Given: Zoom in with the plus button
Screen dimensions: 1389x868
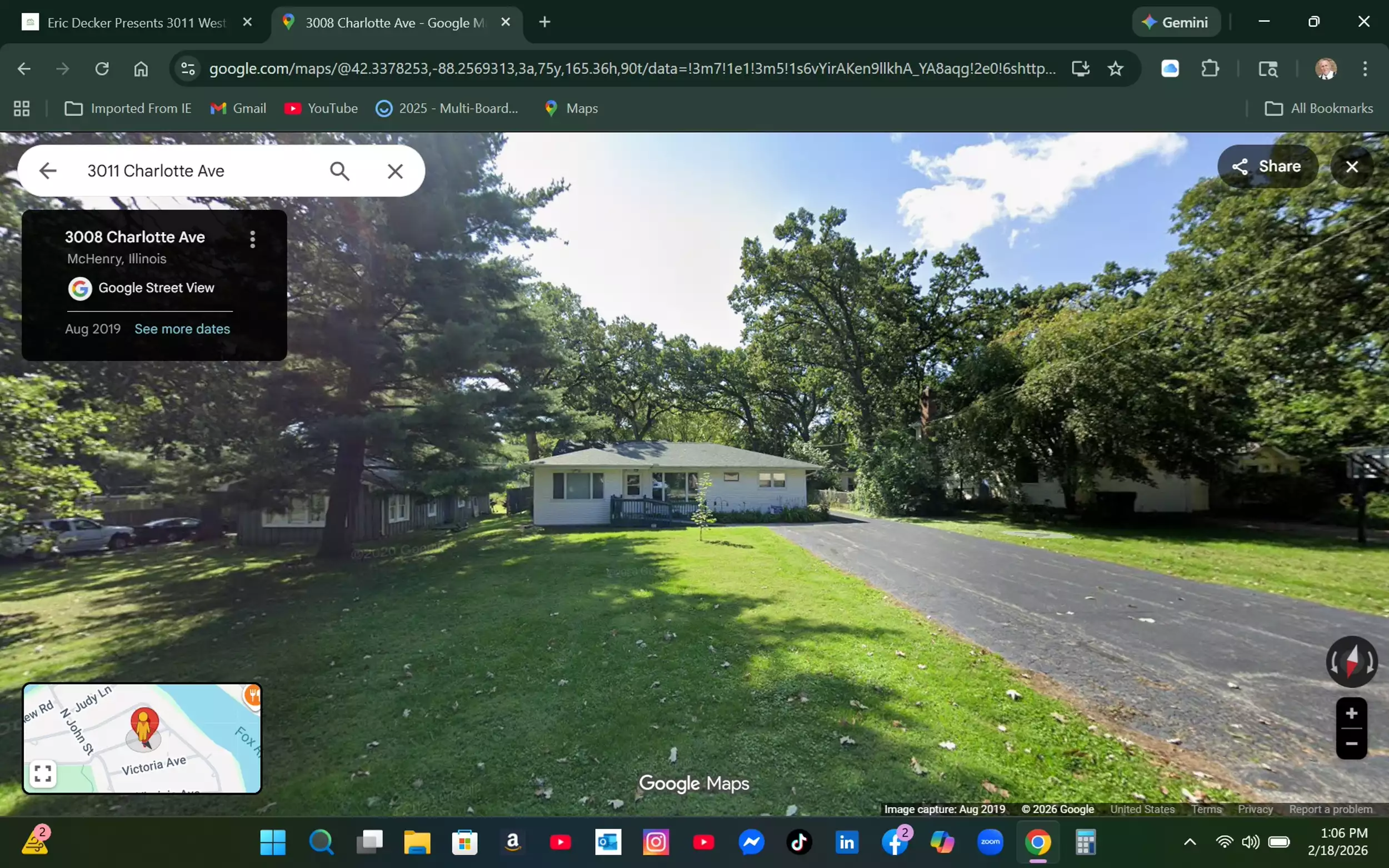Looking at the screenshot, I should pyautogui.click(x=1351, y=714).
